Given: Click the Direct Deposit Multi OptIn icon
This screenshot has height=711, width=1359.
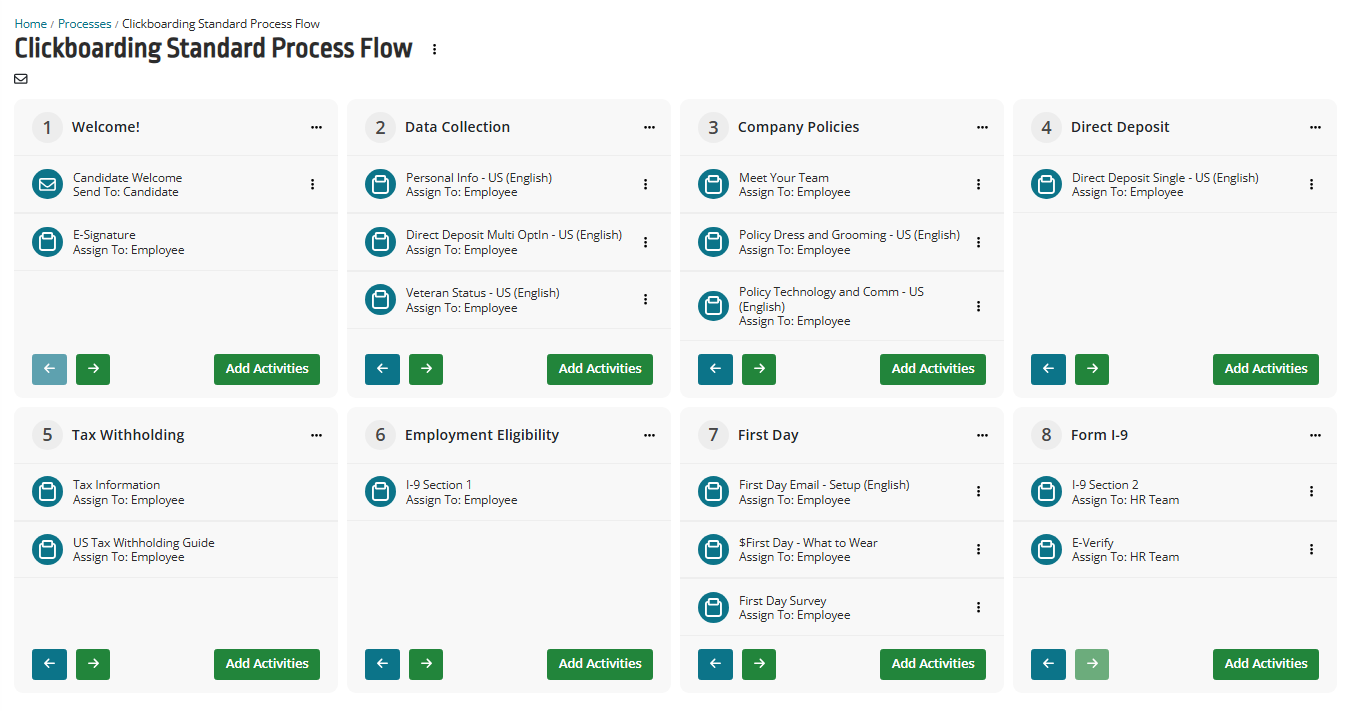Looking at the screenshot, I should coord(380,242).
